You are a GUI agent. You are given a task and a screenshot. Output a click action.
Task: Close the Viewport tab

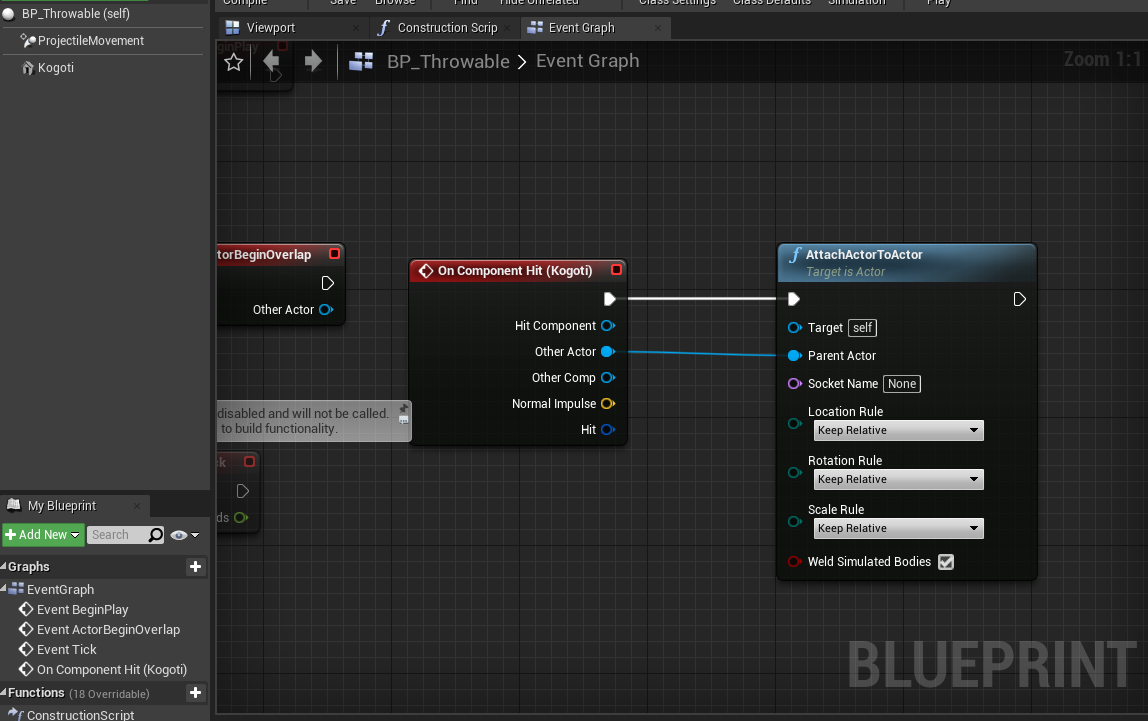tap(356, 28)
